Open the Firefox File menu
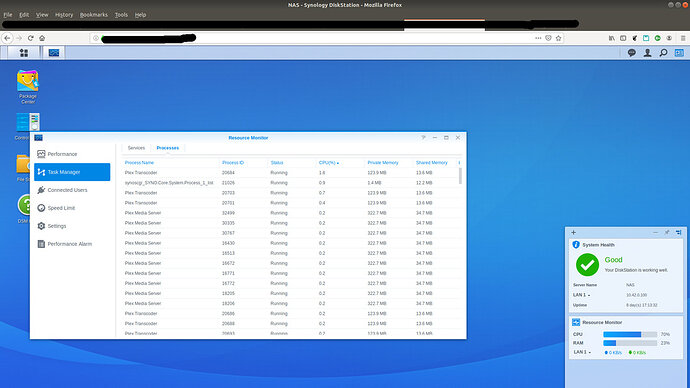The height and width of the screenshot is (388, 690). point(8,15)
